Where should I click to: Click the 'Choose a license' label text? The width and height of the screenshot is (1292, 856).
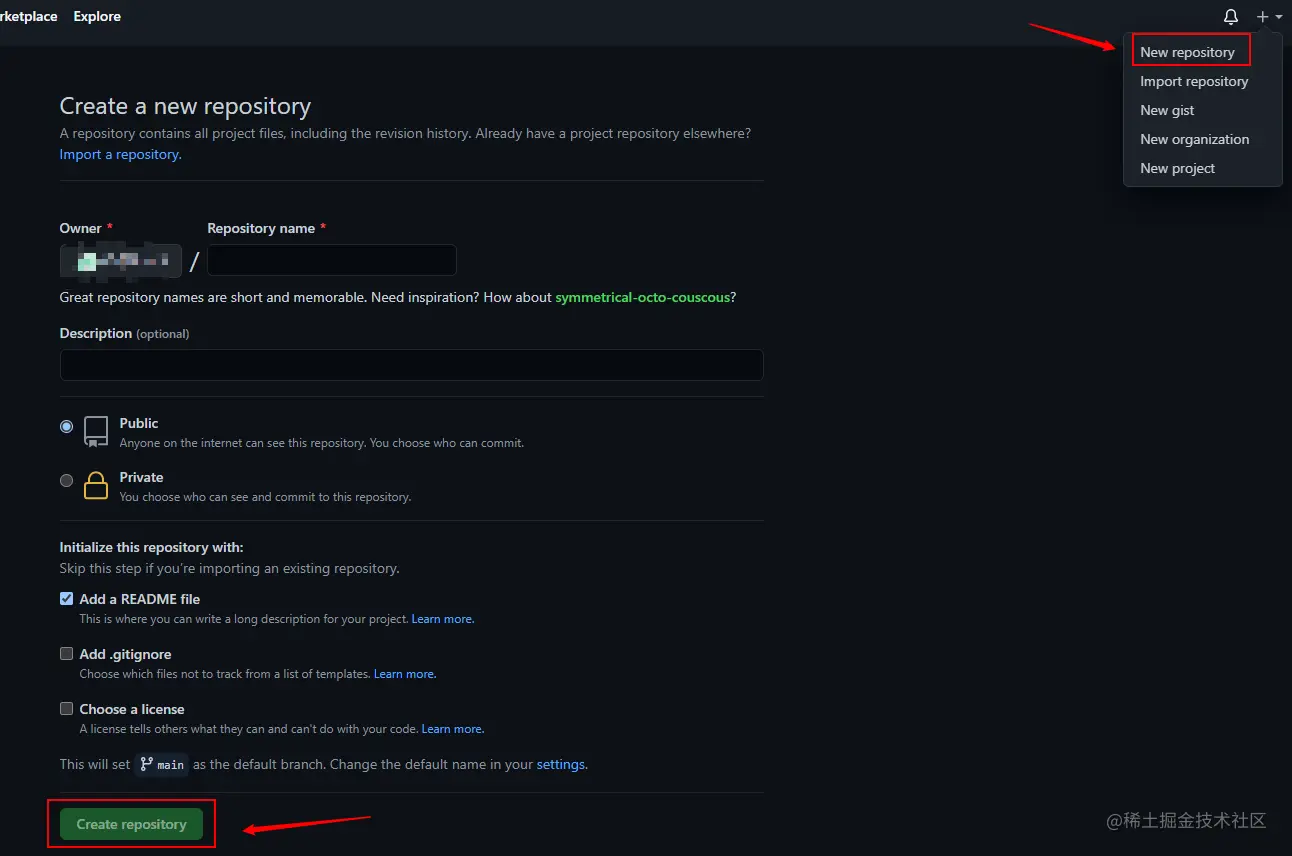131,709
